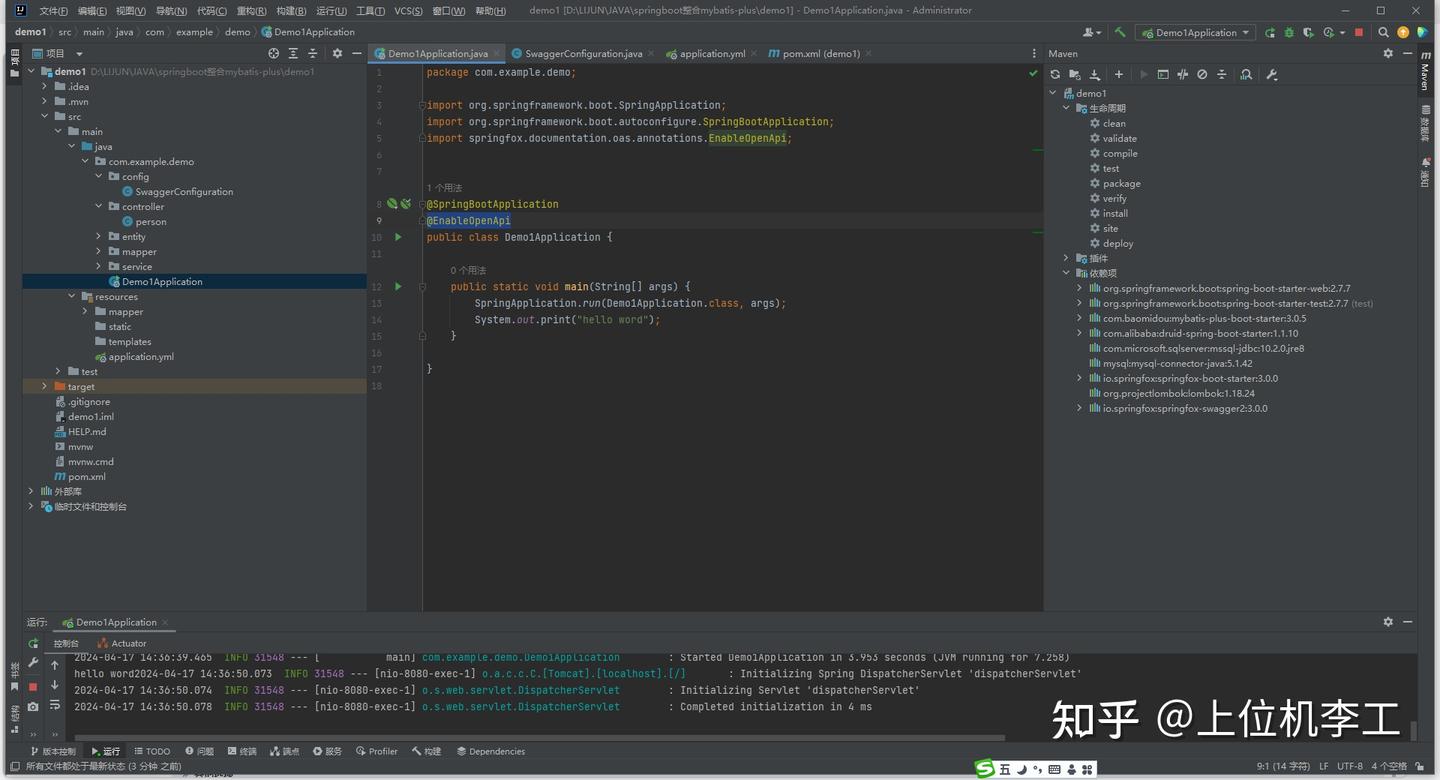Switch input mode on the Sogou tray icon
Viewport: 1440px width, 780px height.
point(1003,769)
